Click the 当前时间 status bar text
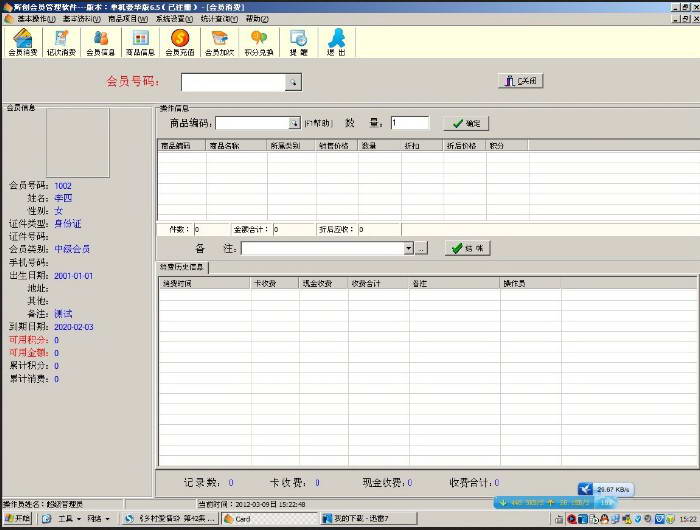The height and width of the screenshot is (530, 700). (x=252, y=504)
